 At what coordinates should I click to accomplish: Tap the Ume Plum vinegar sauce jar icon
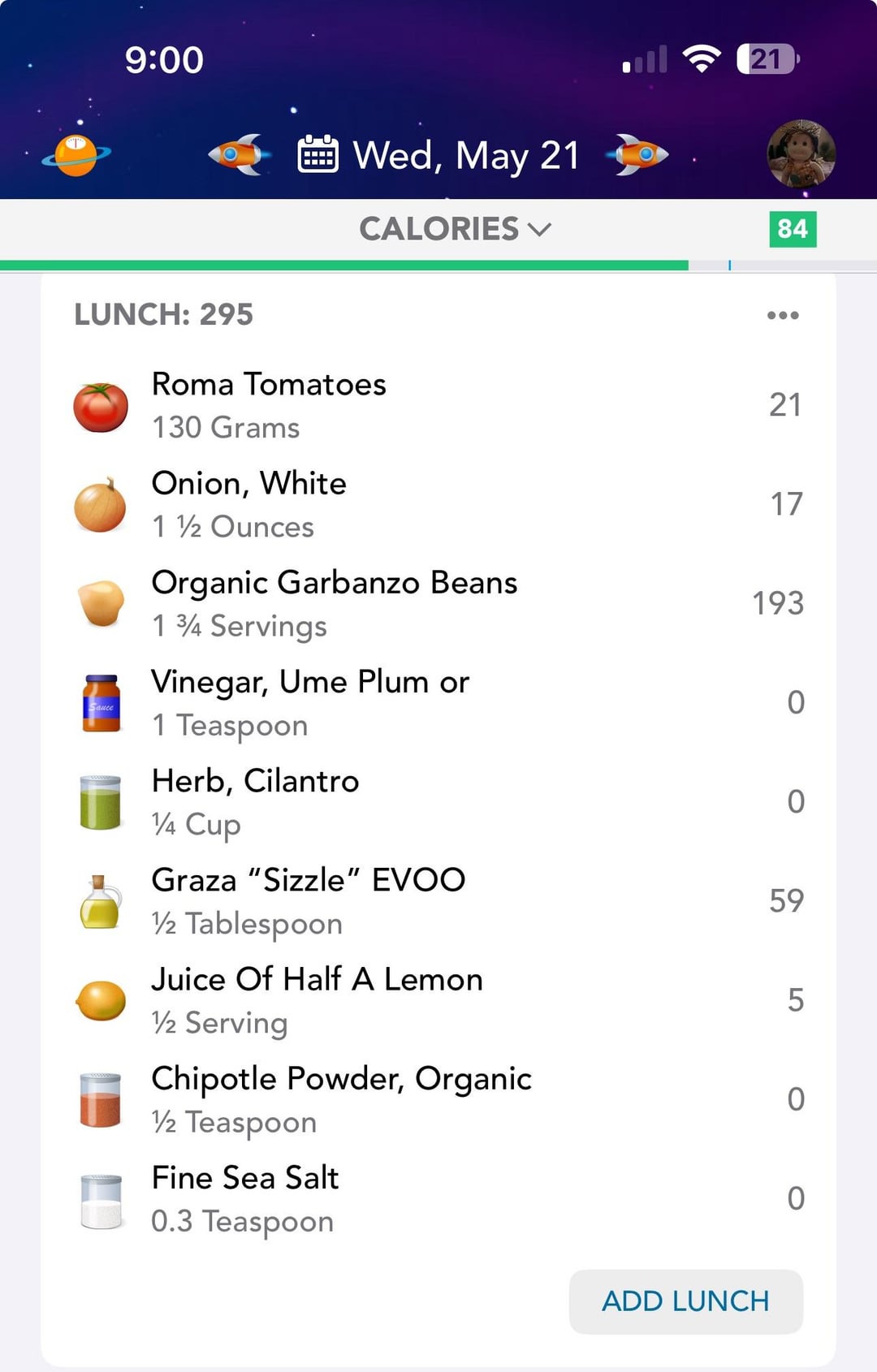coord(102,703)
